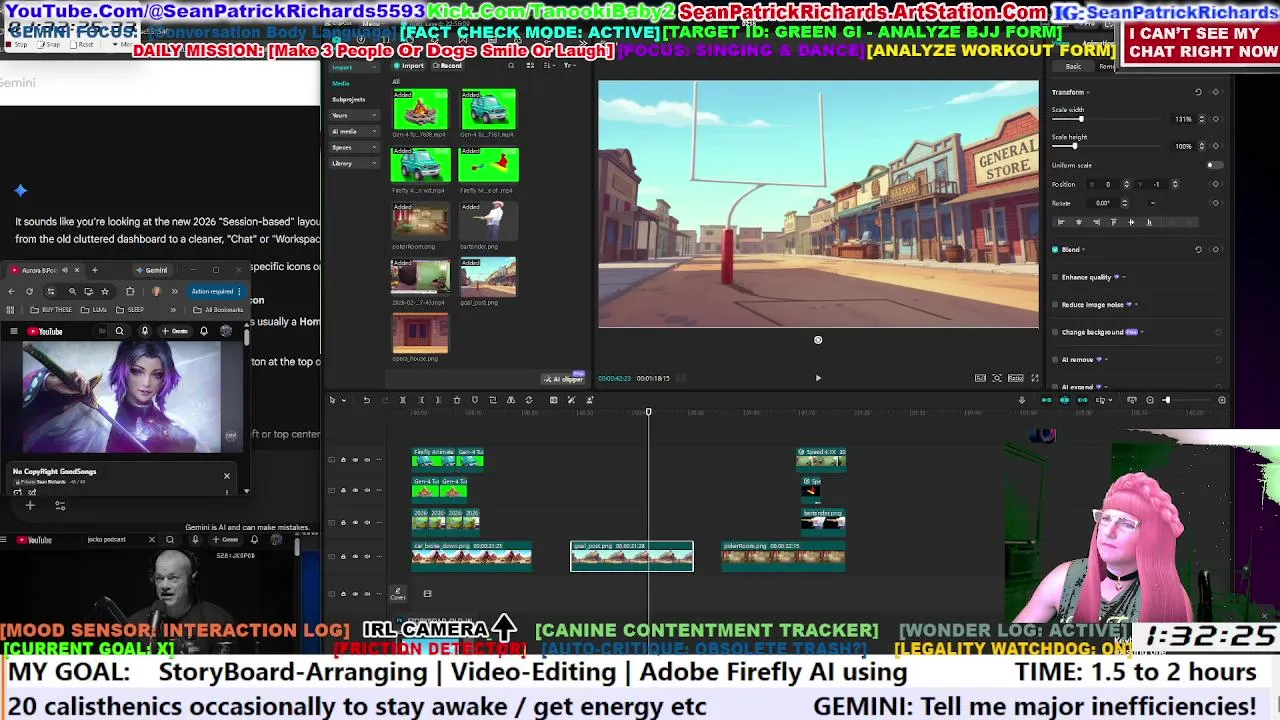
Task: Expand the Spaces sidebar section
Action: [354, 147]
